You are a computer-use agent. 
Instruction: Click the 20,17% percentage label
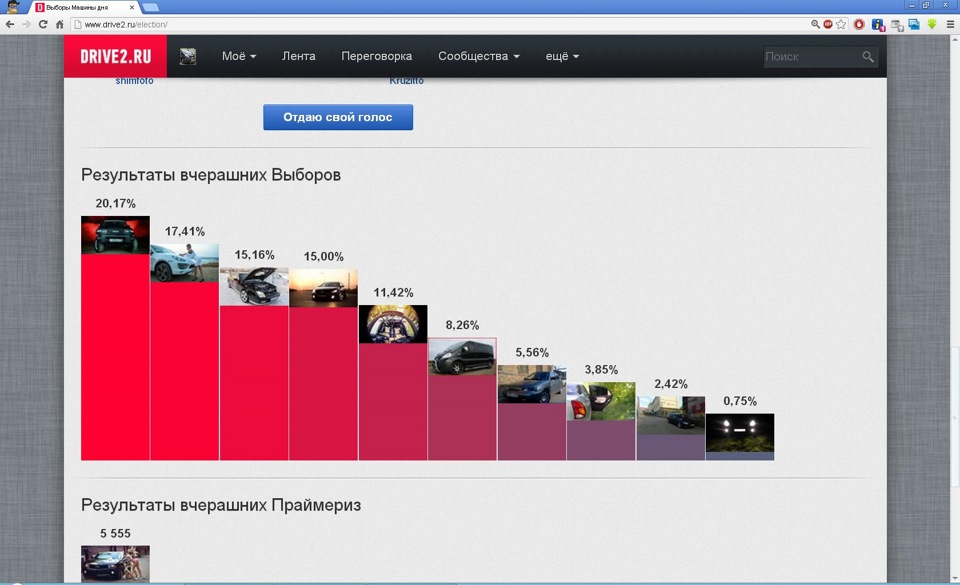[x=116, y=203]
